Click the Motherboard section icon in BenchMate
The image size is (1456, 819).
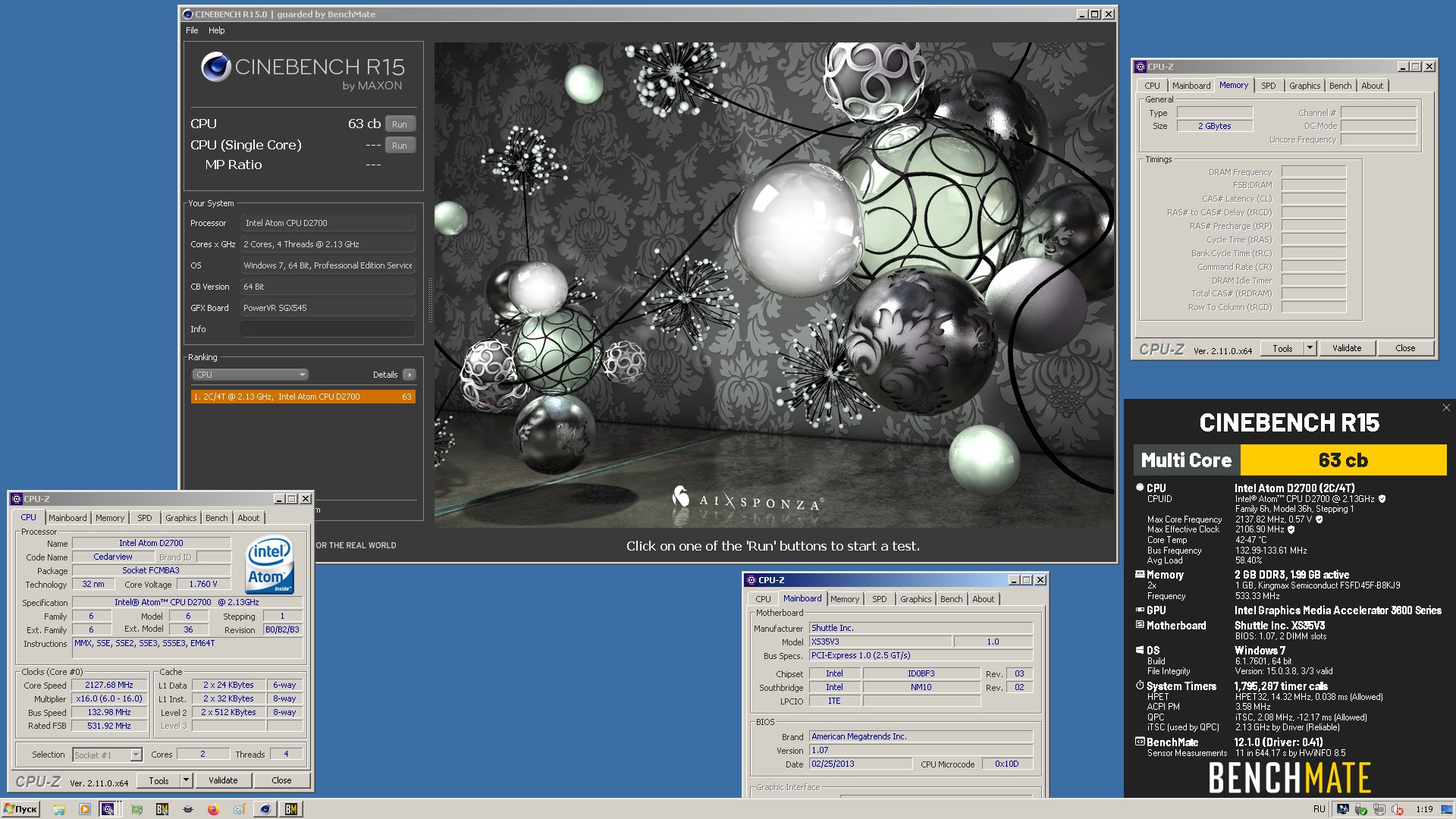1139,625
